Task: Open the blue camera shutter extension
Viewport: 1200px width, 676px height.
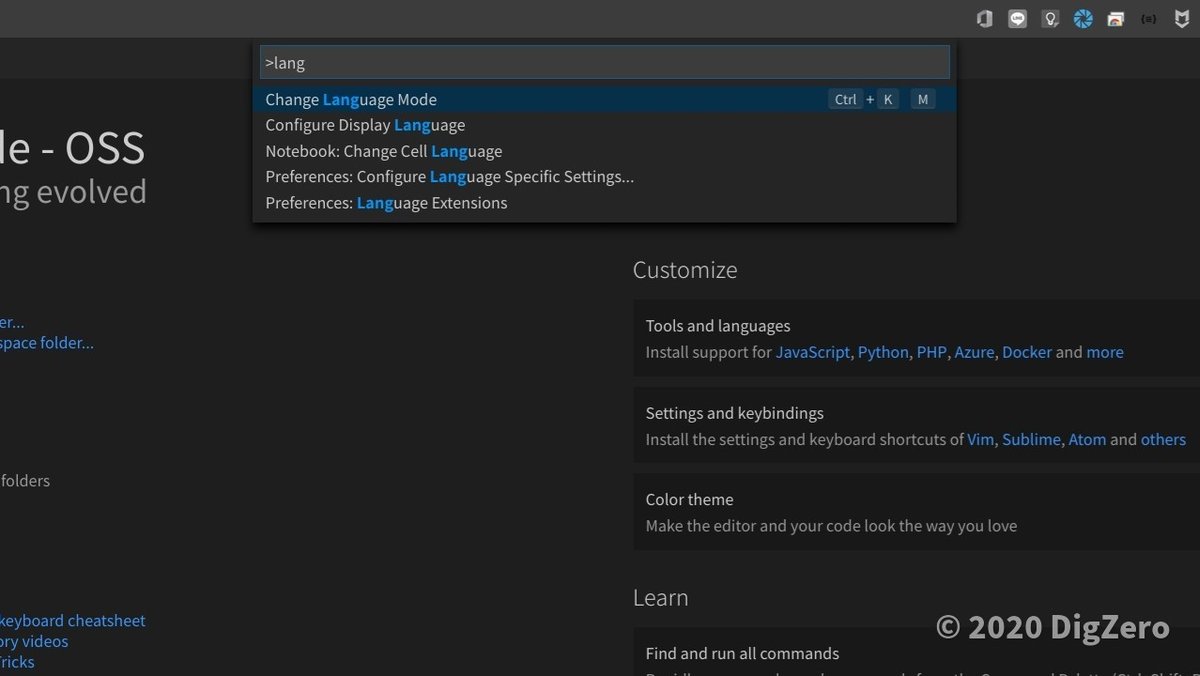Action: (x=1083, y=18)
